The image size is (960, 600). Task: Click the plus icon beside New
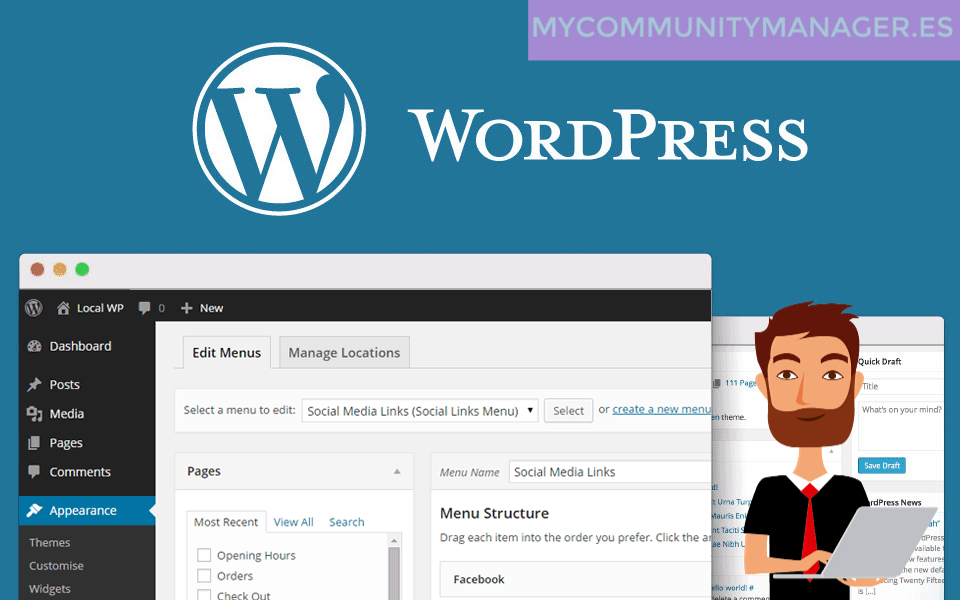[x=187, y=308]
